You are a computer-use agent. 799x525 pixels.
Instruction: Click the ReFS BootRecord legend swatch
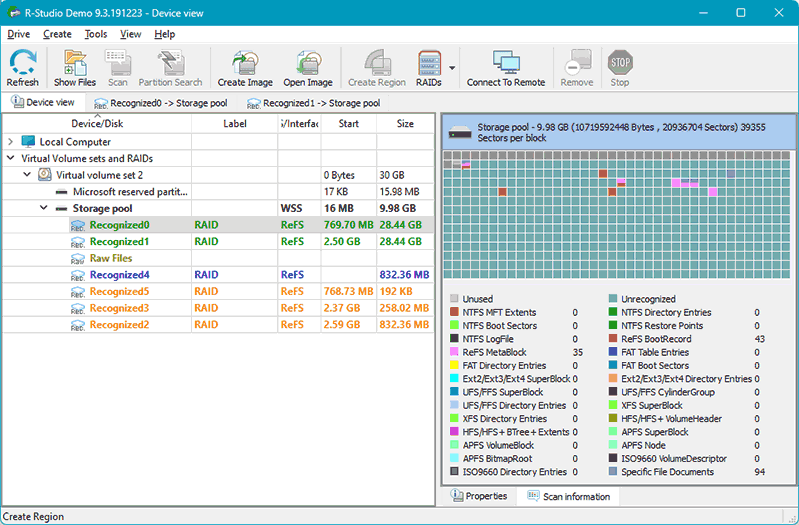[x=613, y=338]
